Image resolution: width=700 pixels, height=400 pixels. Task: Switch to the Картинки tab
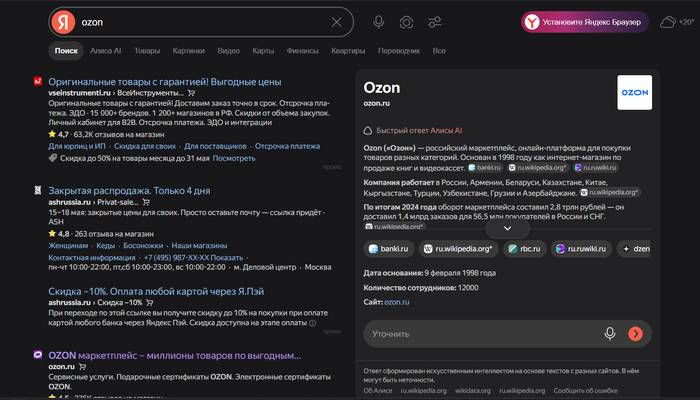(x=189, y=51)
